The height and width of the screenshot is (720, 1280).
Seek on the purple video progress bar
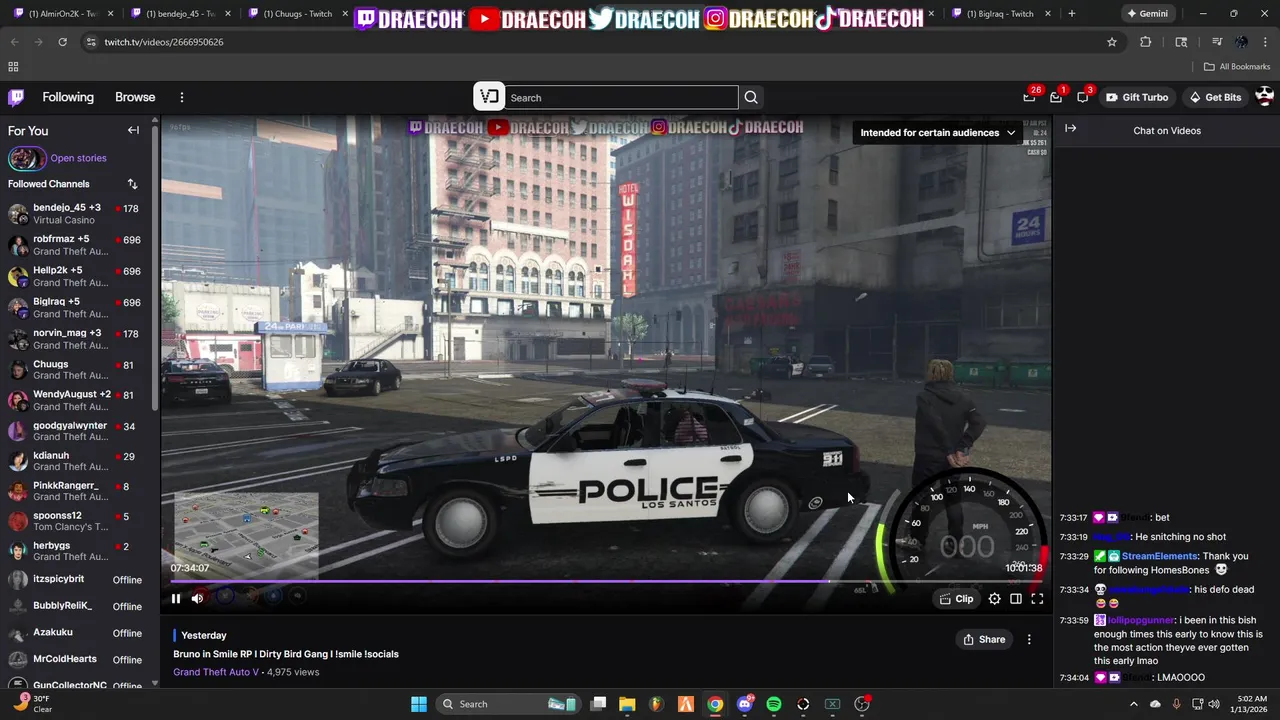click(605, 581)
